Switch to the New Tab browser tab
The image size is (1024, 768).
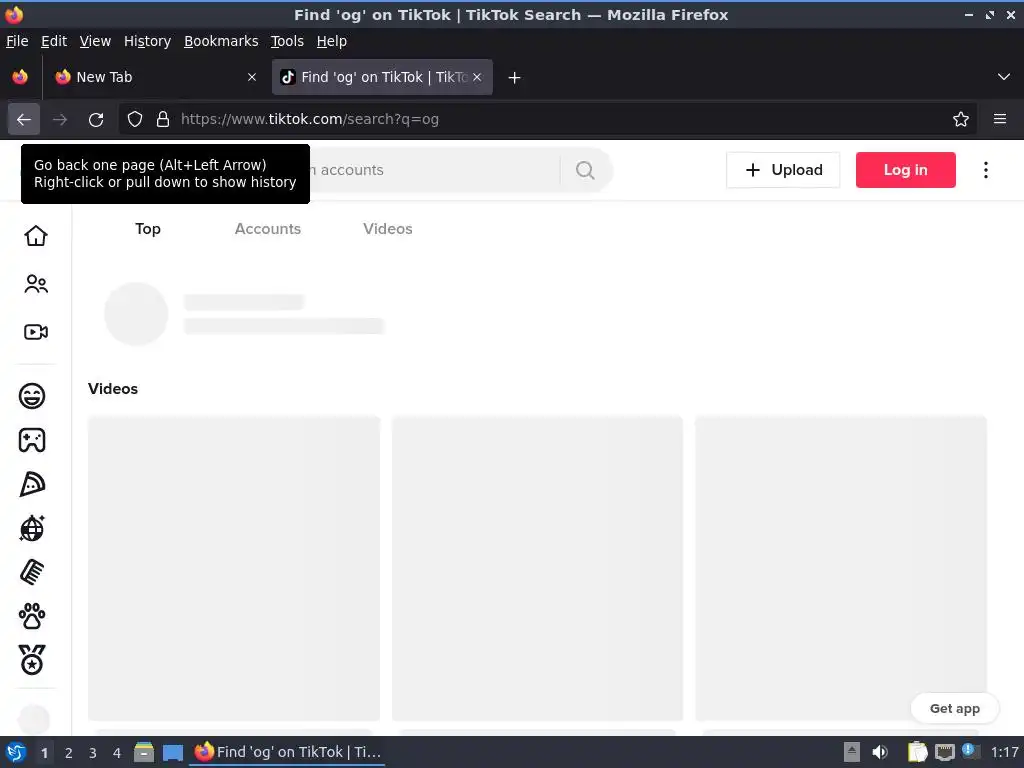pos(155,77)
